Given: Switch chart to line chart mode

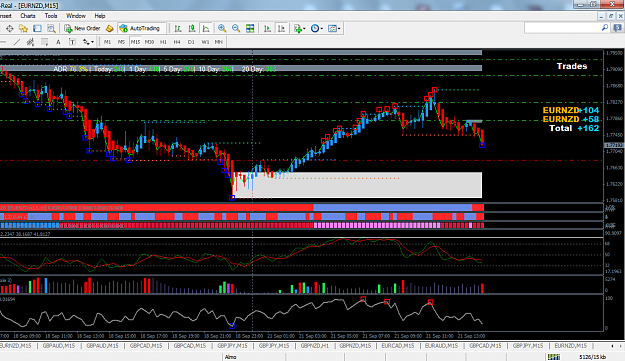Looking at the screenshot, I should coord(206,28).
